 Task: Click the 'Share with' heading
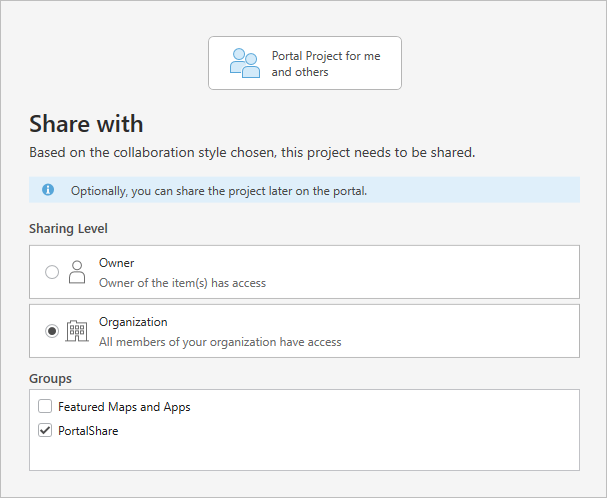(x=86, y=124)
